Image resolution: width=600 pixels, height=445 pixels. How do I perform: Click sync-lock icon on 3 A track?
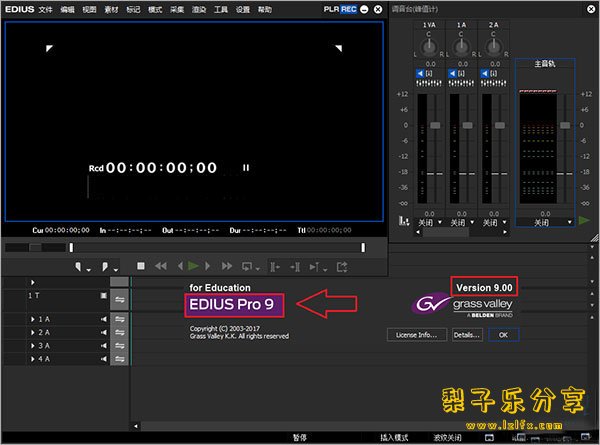120,346
